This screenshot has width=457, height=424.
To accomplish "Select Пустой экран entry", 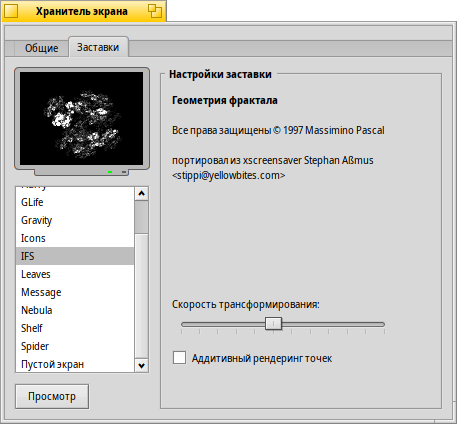I will click(x=75, y=364).
